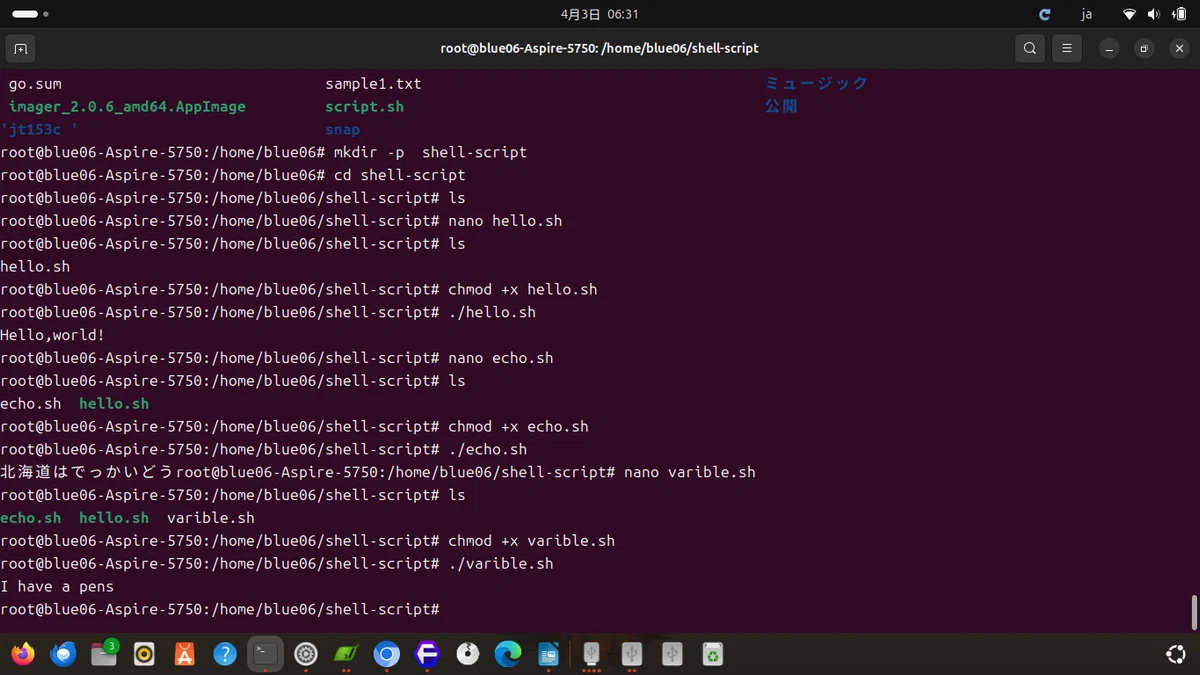Open the ja input source menu

[1087, 14]
